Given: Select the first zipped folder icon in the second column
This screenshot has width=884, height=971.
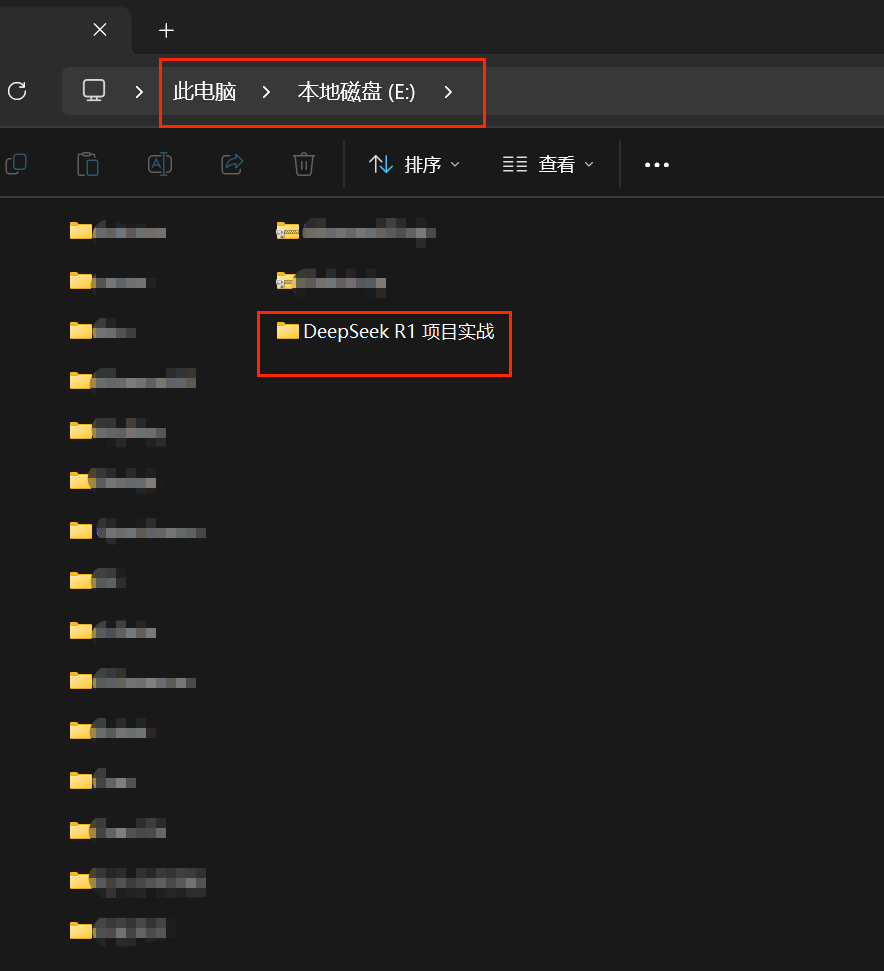Looking at the screenshot, I should point(287,231).
